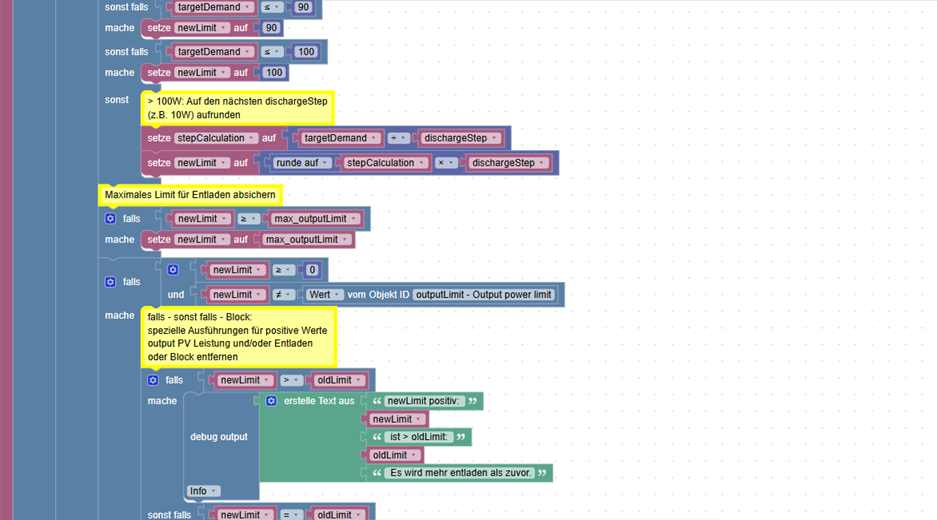Select the 'debug output' block label
The width and height of the screenshot is (937, 520).
tap(219, 437)
